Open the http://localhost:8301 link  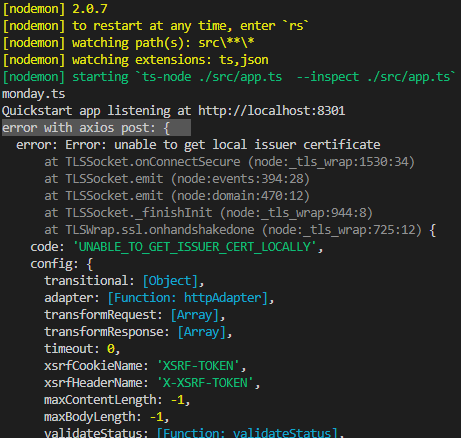271,111
